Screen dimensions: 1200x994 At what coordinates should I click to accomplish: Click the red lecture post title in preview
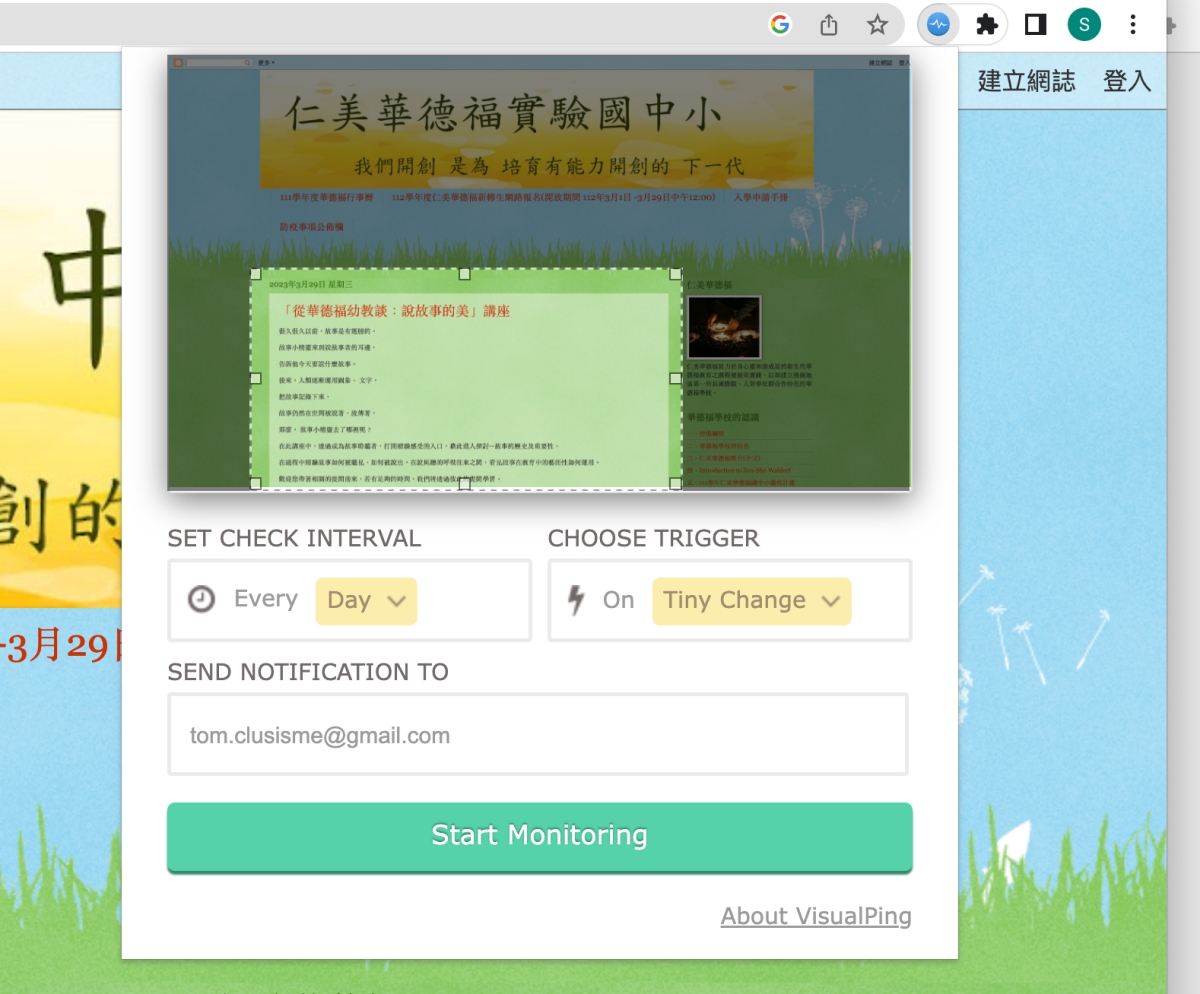(x=397, y=311)
